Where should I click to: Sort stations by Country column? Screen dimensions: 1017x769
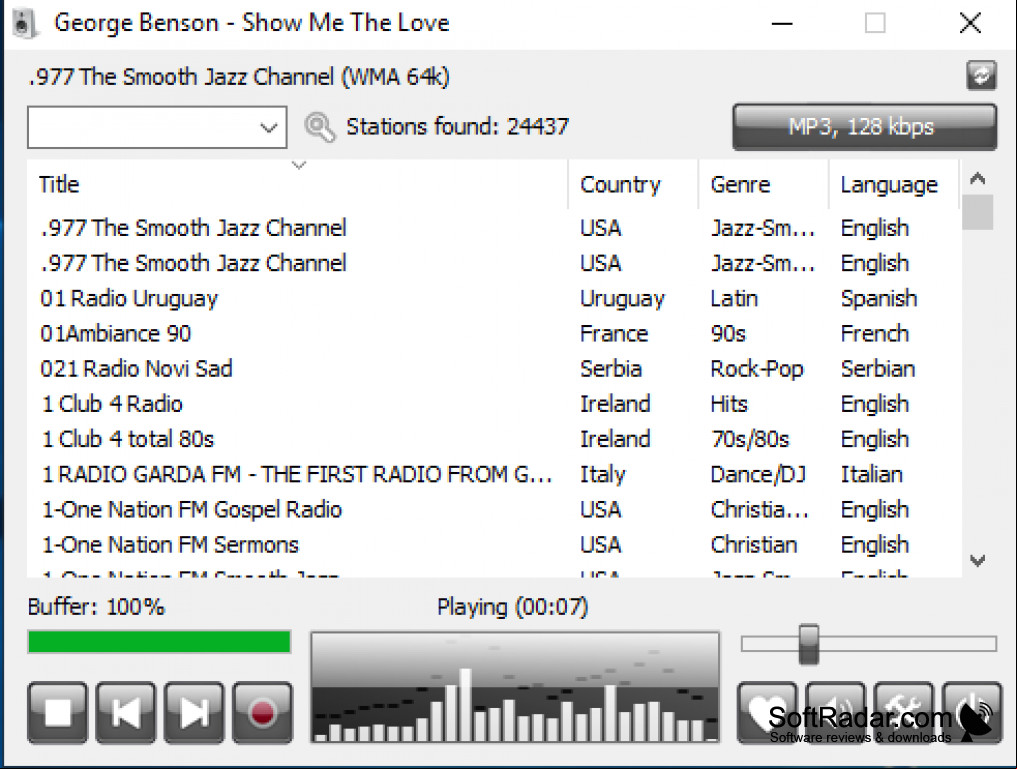(x=633, y=184)
